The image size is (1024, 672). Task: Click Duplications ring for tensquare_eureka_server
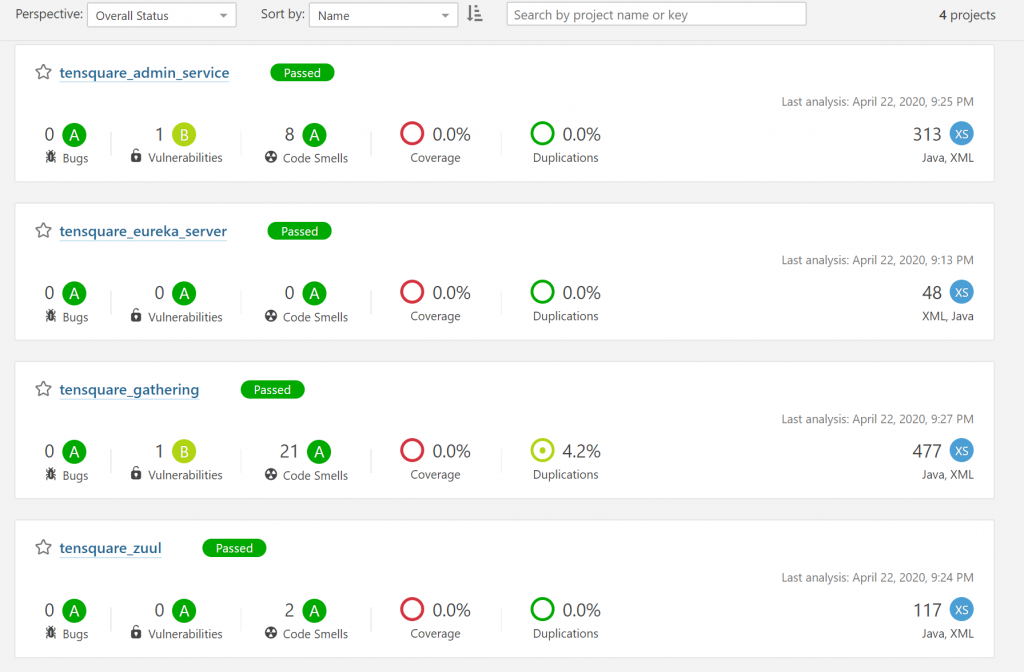543,292
